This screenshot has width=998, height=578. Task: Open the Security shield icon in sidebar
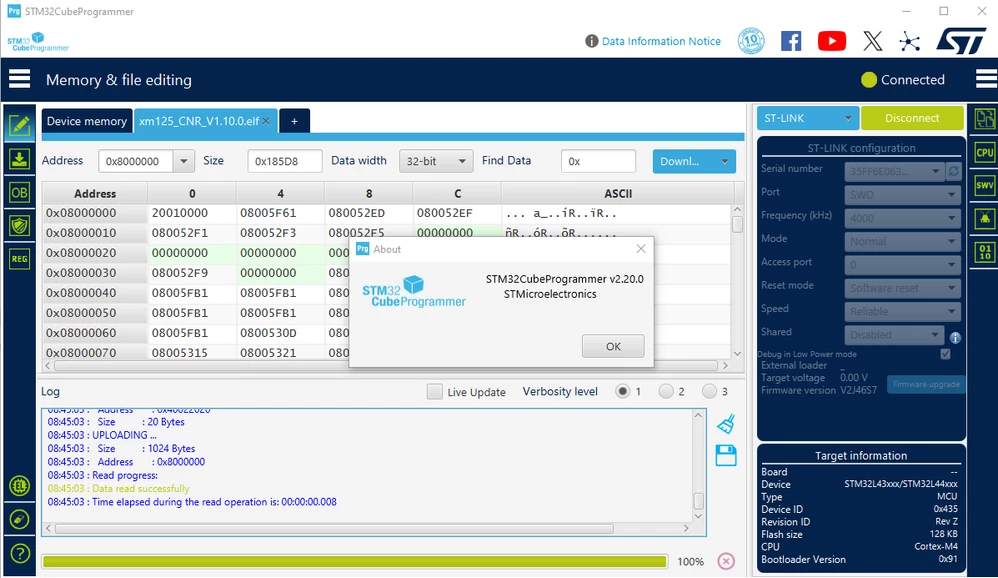[x=19, y=225]
